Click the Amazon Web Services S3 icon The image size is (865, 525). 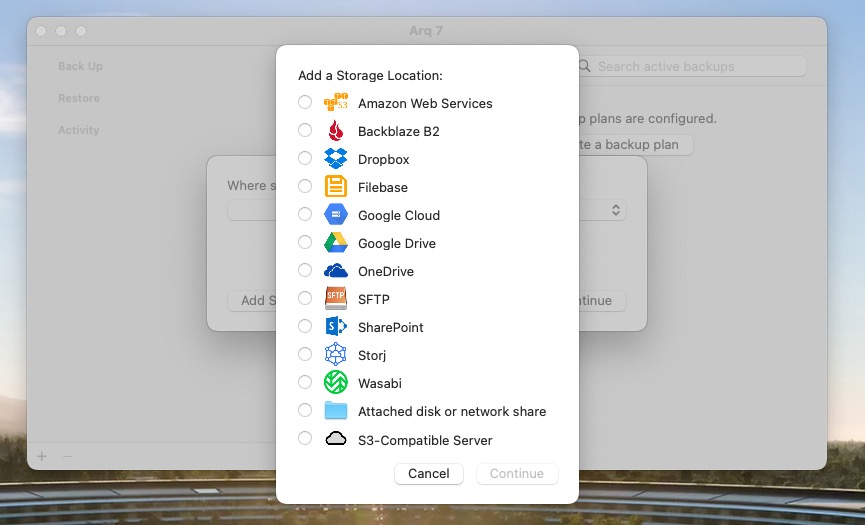[x=336, y=102]
